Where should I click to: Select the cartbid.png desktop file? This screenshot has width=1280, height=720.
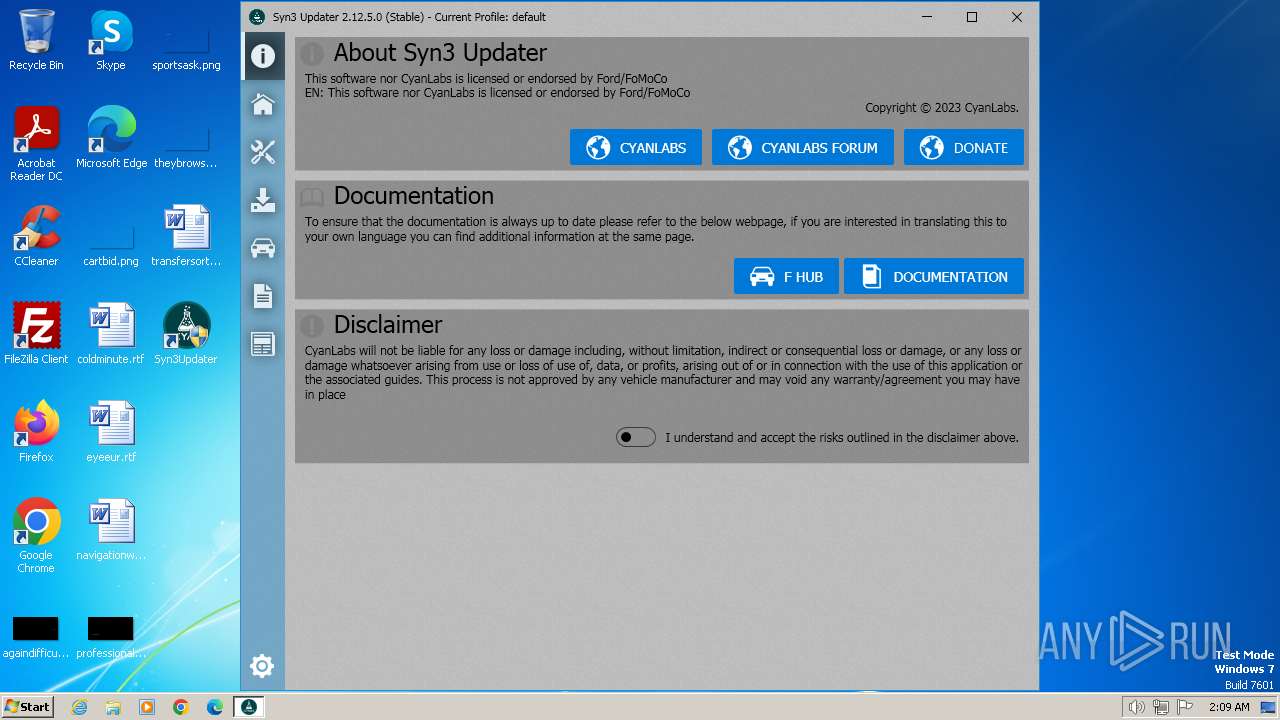[111, 243]
